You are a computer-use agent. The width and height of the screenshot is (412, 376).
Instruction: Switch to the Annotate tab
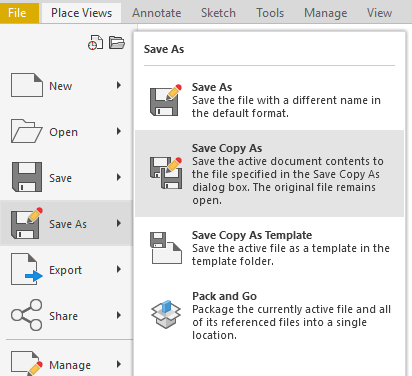[157, 13]
